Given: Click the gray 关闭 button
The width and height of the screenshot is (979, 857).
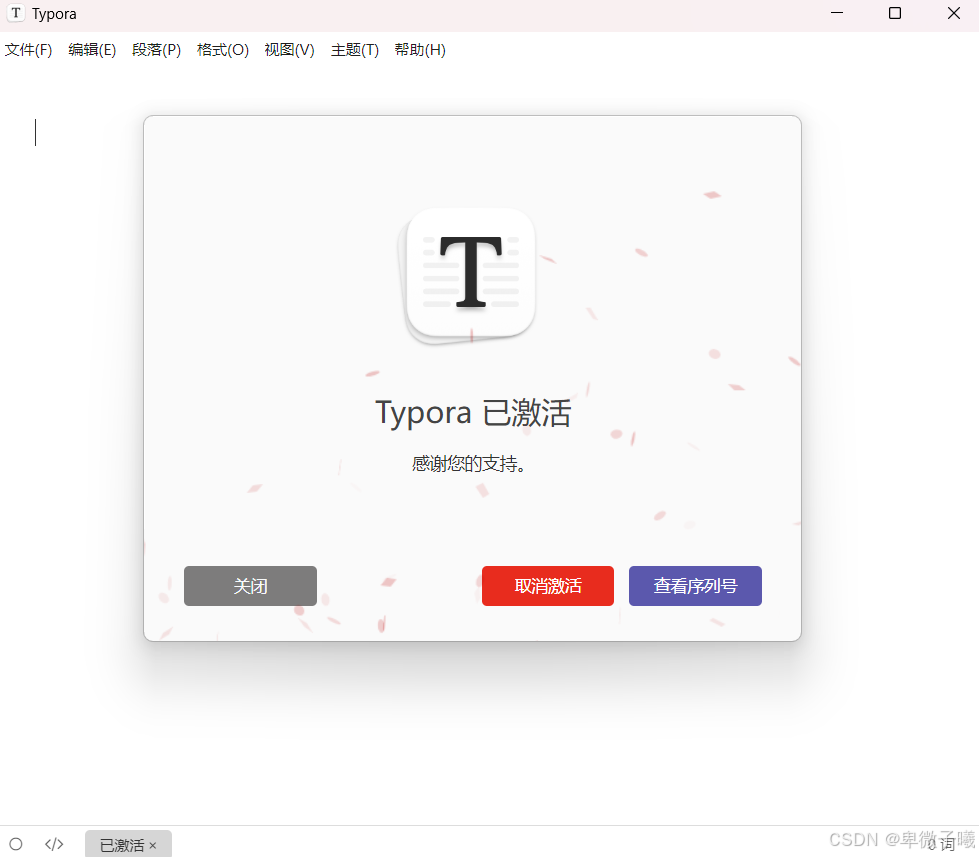Looking at the screenshot, I should coord(250,585).
